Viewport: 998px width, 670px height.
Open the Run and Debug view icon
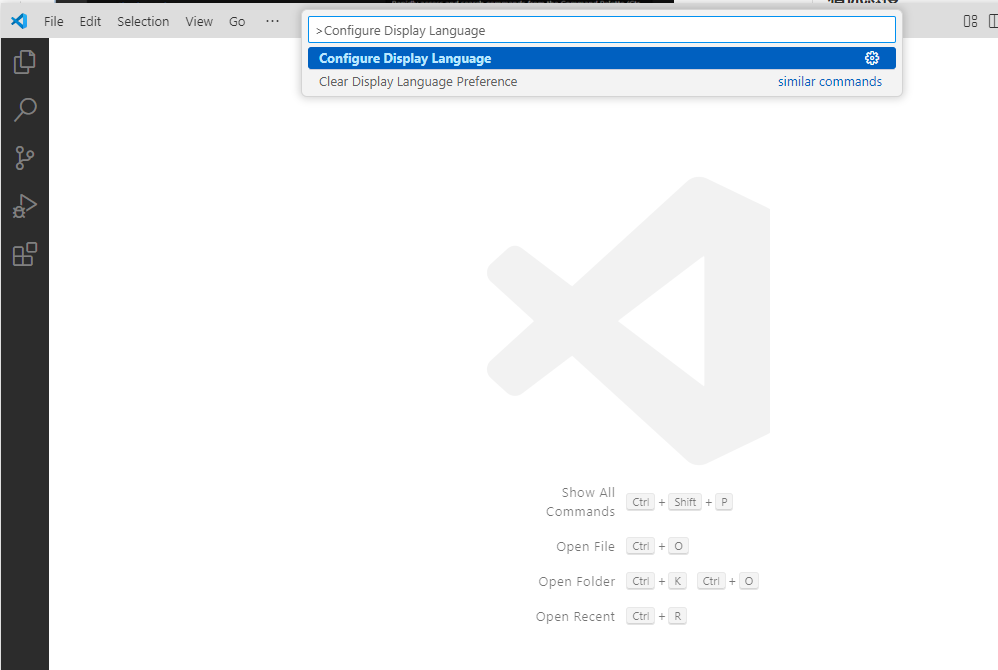(25, 206)
